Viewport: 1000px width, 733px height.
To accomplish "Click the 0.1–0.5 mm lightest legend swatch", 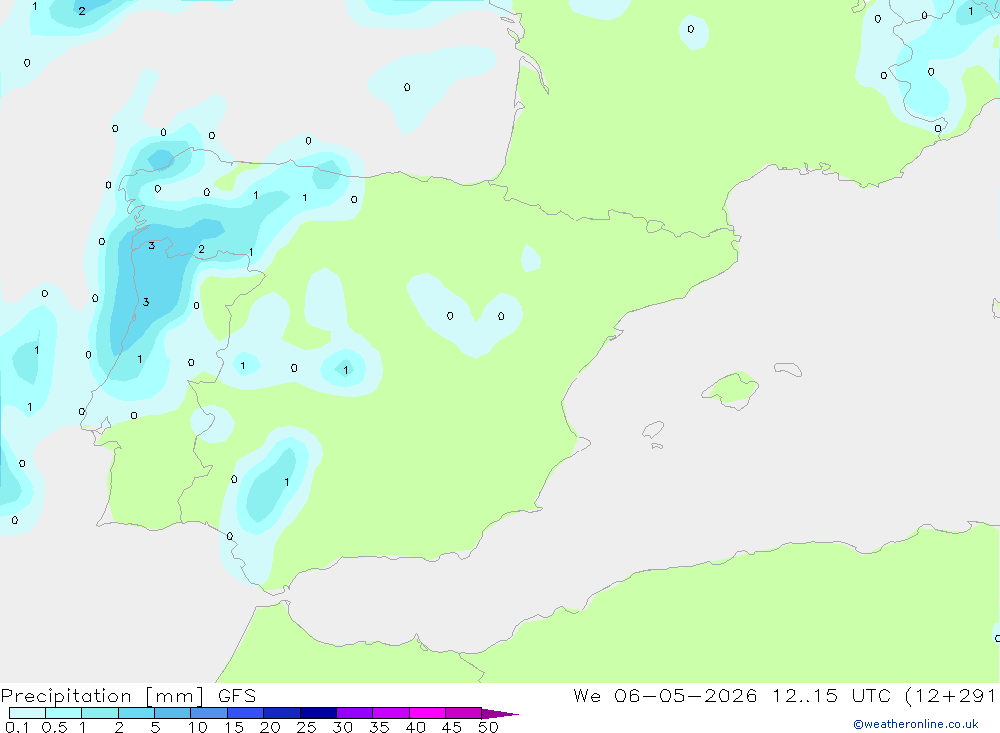I will pyautogui.click(x=27, y=713).
